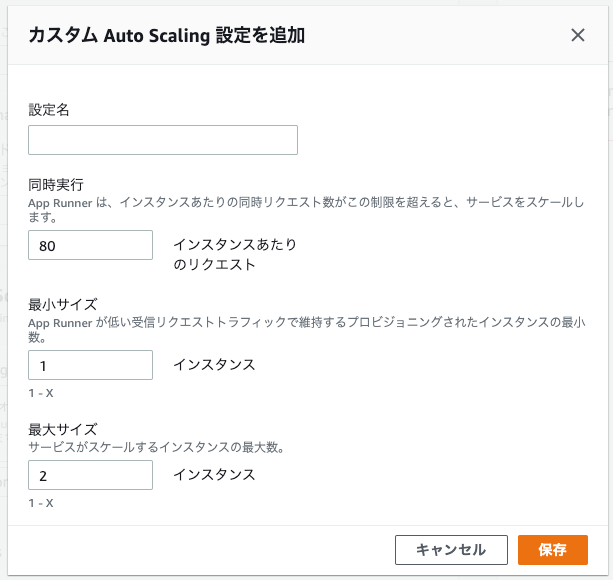Click the 最大サイズ description about maximum instances
The width and height of the screenshot is (613, 580).
pyautogui.click(x=156, y=447)
